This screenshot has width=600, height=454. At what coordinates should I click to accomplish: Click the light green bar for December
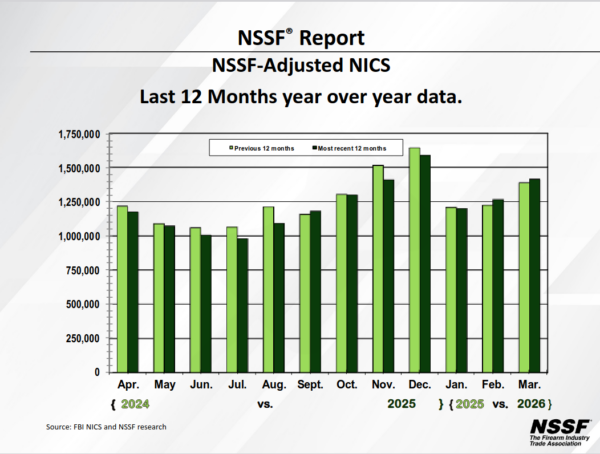point(414,260)
